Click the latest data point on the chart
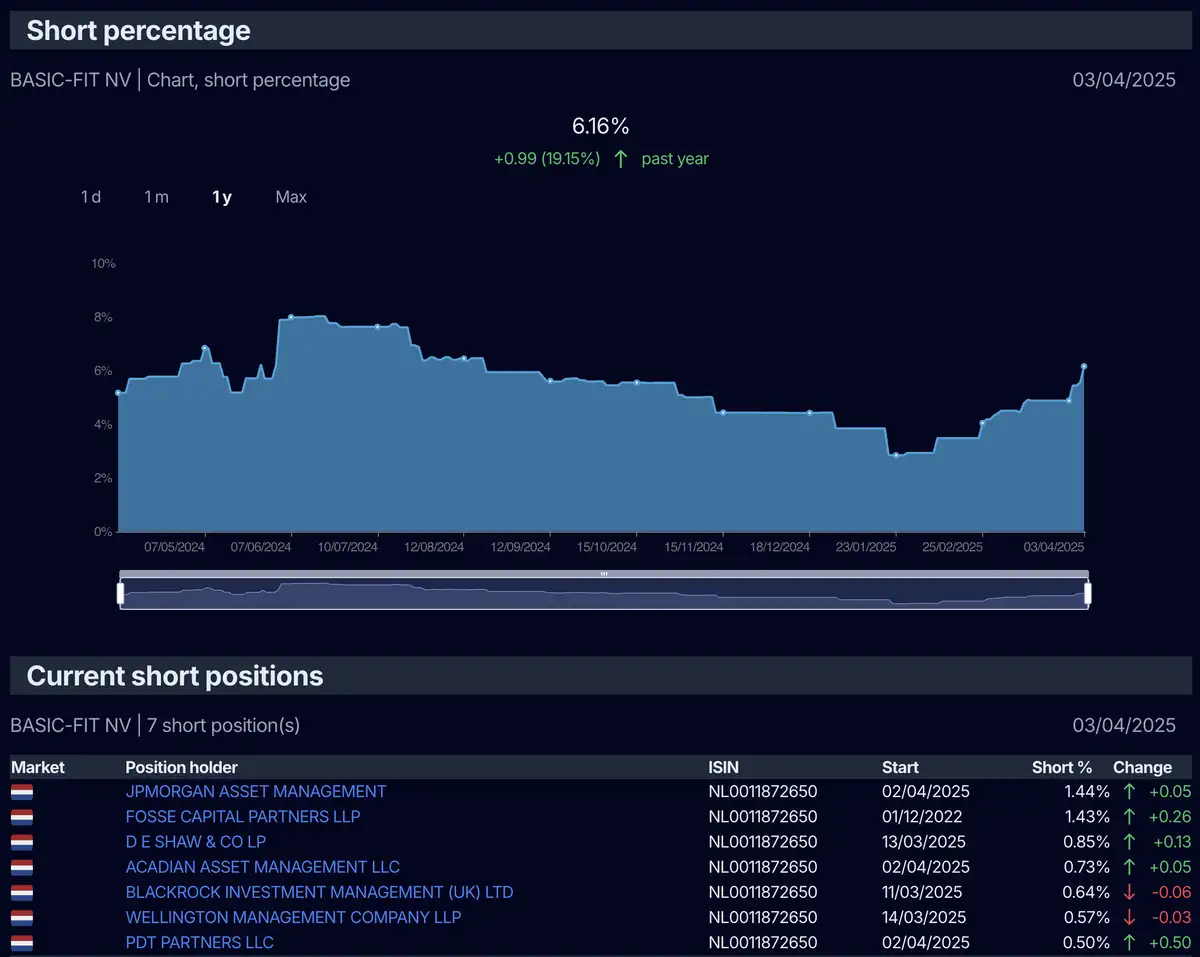Screen dimensions: 1200x957 click(x=1084, y=366)
